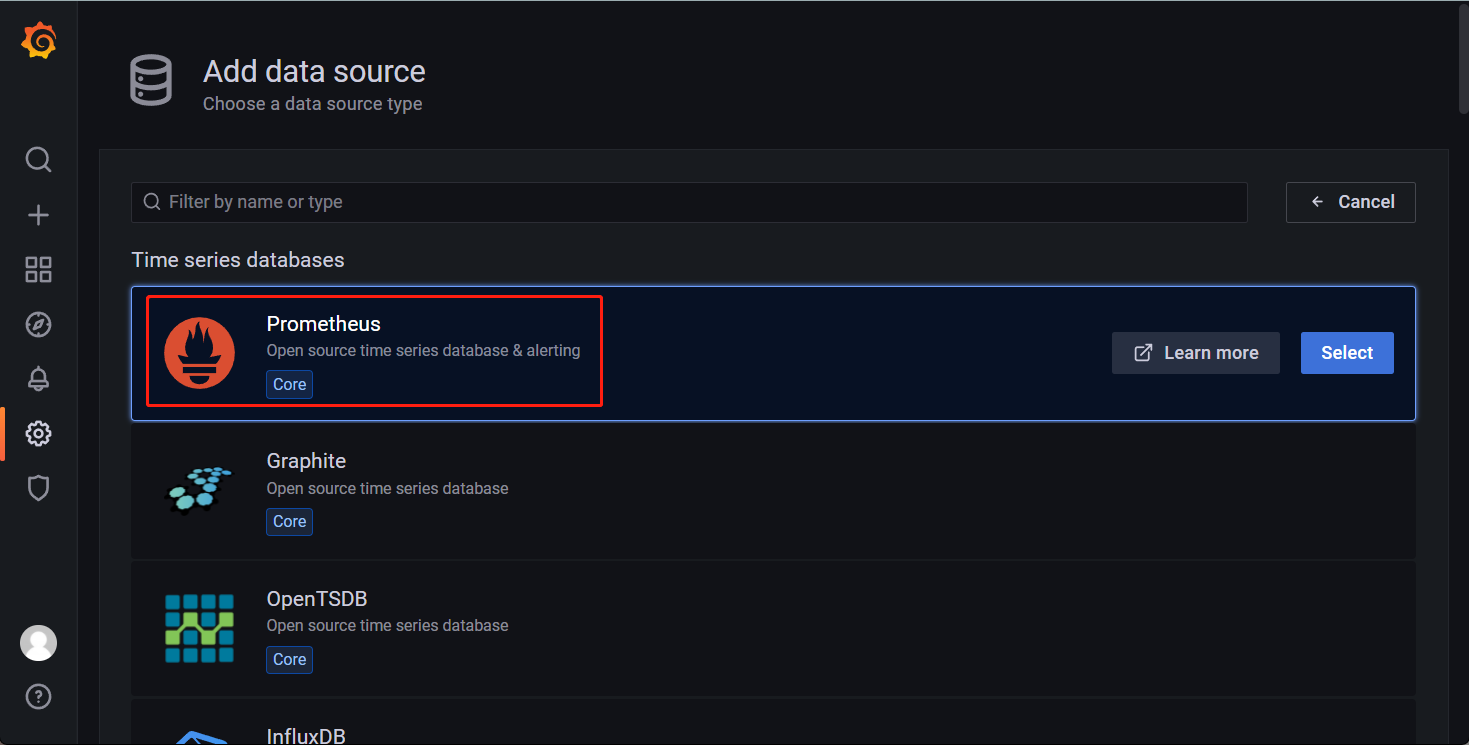Open the sidebar search magnifier icon
The width and height of the screenshot is (1469, 745).
coord(38,160)
